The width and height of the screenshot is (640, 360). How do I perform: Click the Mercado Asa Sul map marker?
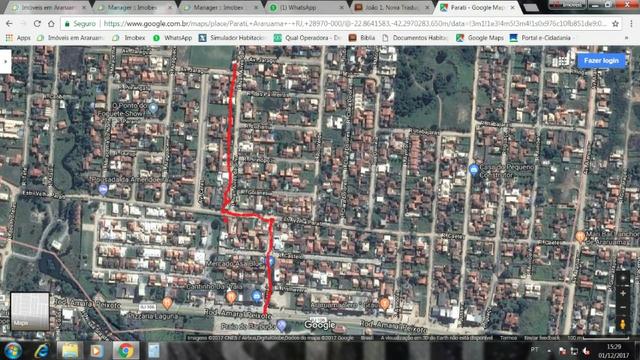click(x=270, y=262)
